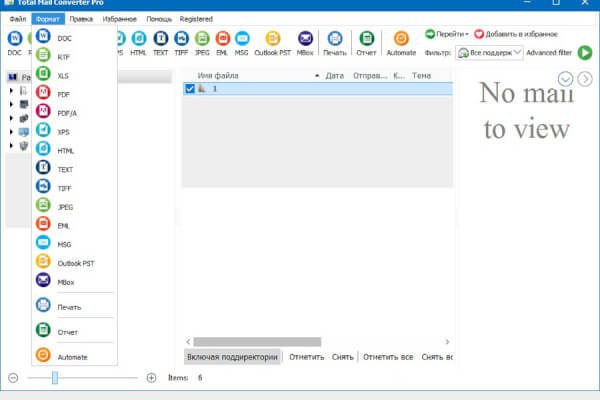Open the Перейти dropdown
600x400 pixels.
click(x=447, y=34)
